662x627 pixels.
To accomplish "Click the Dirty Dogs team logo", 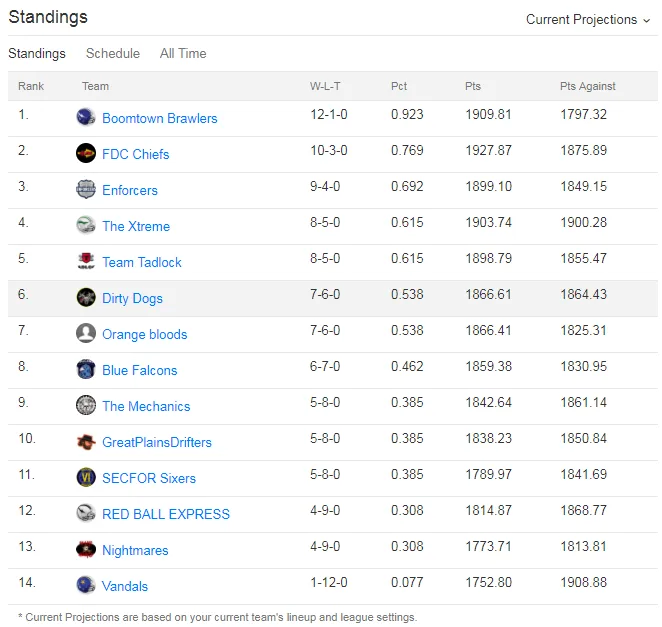I will coord(86,297).
